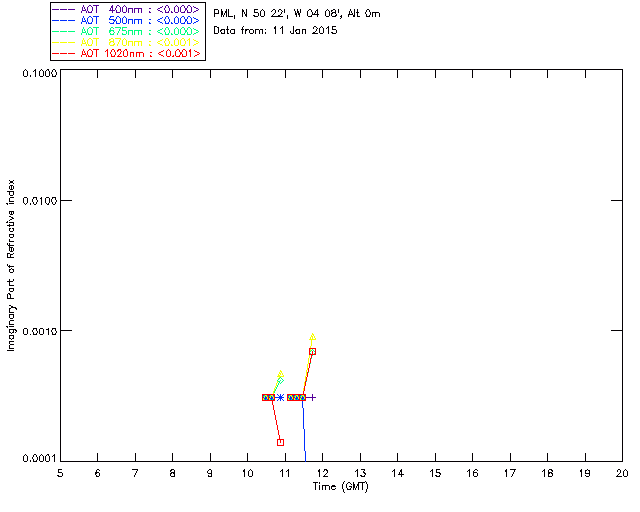Click the x-axis tick label 12
This screenshot has height=512, width=640.
pos(322,473)
